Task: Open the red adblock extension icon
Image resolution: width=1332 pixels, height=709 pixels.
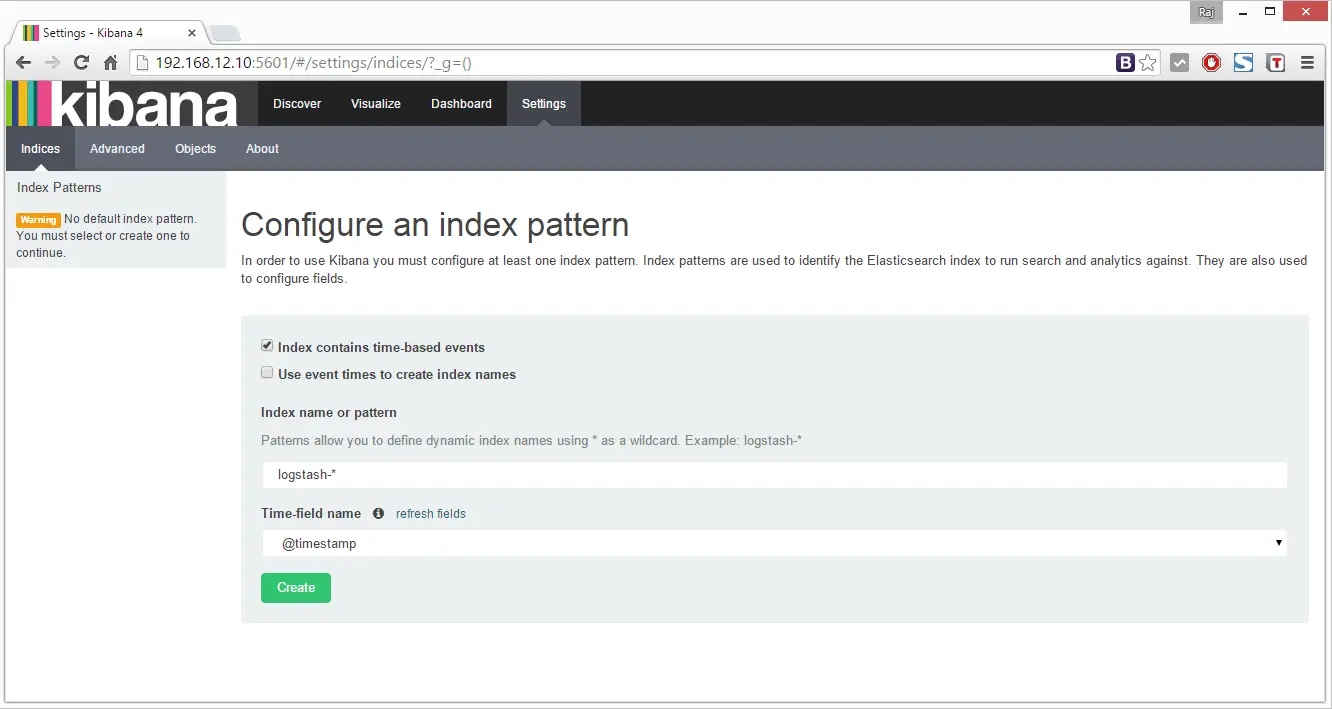Action: coord(1212,63)
